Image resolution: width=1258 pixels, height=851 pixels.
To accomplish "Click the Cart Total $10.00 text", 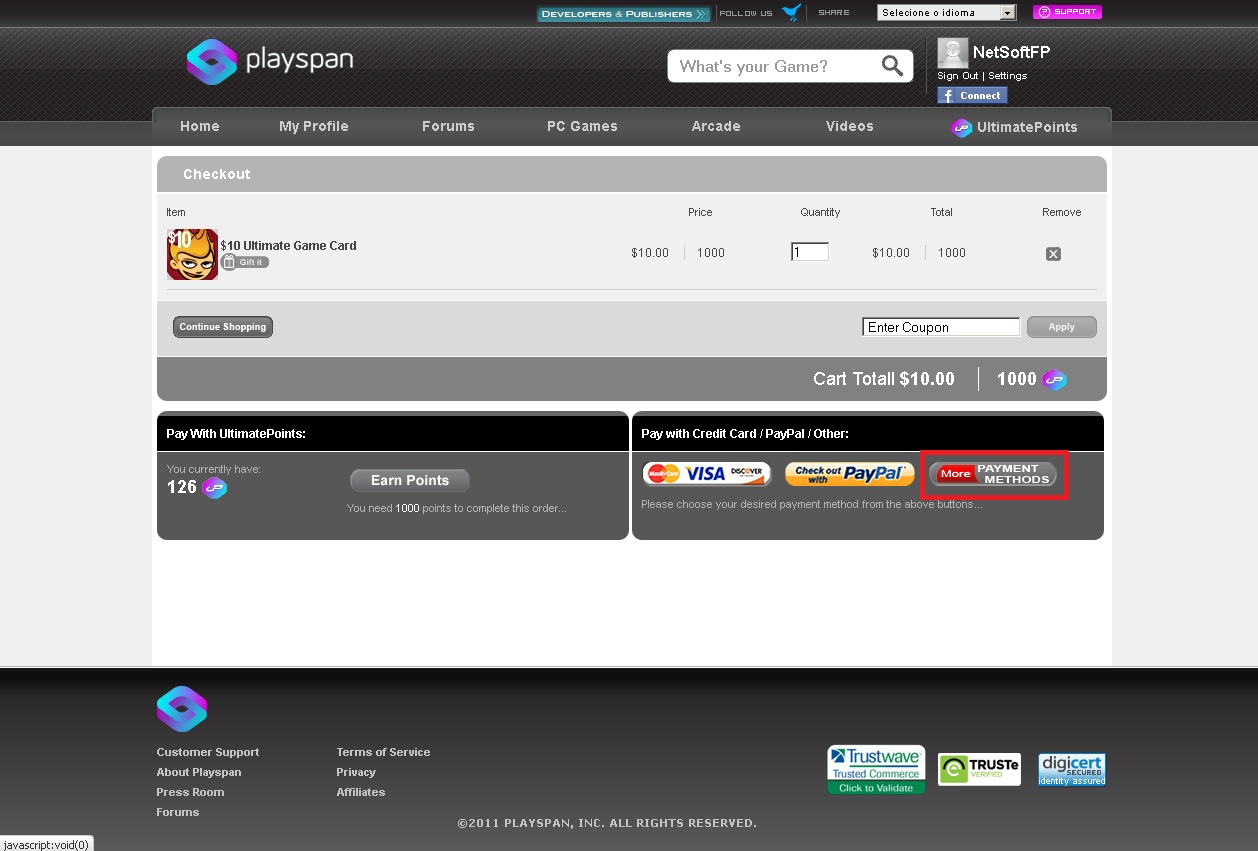I will tap(884, 379).
